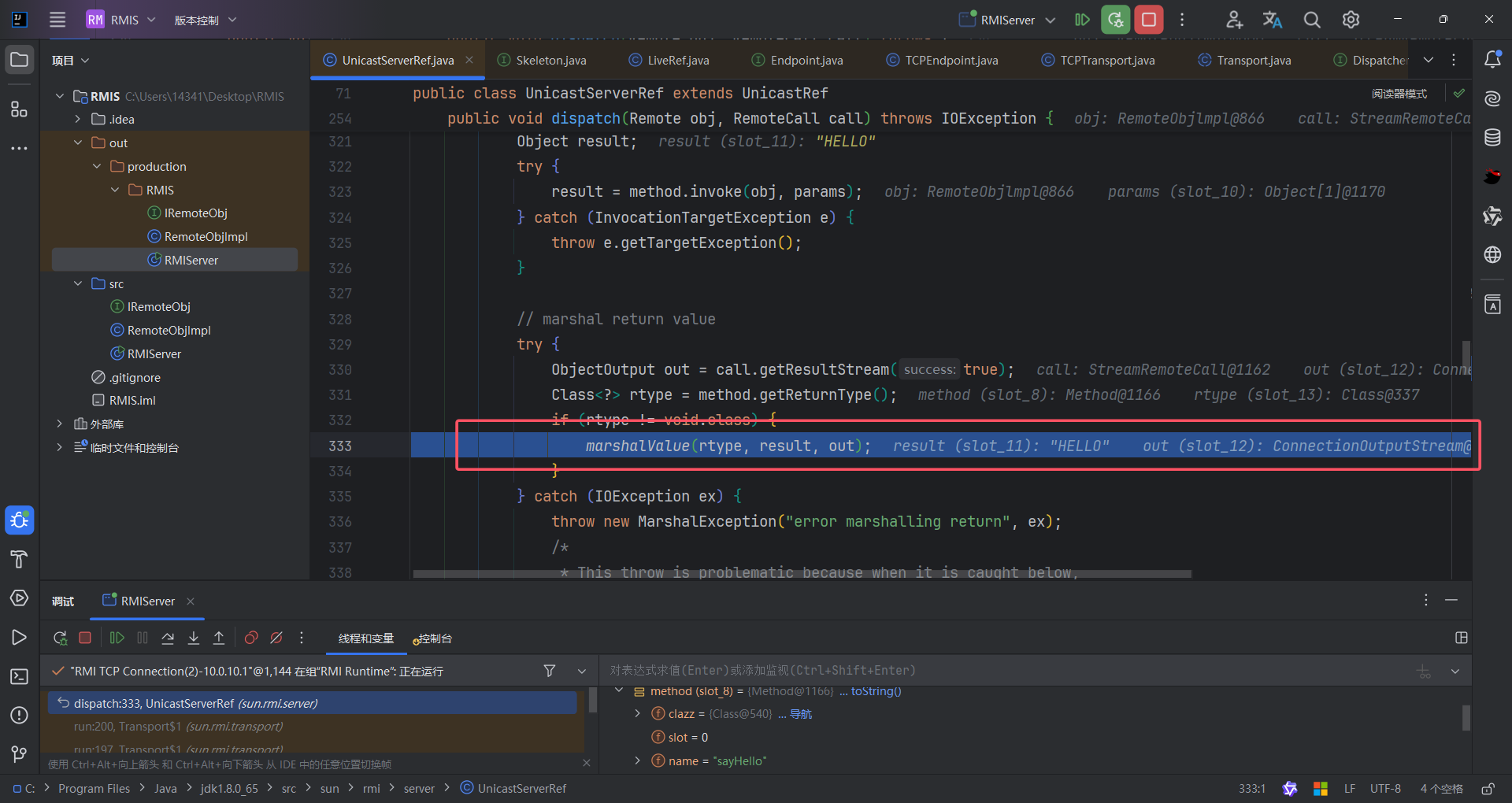Click Step Over in debugger toolbar

tap(168, 638)
